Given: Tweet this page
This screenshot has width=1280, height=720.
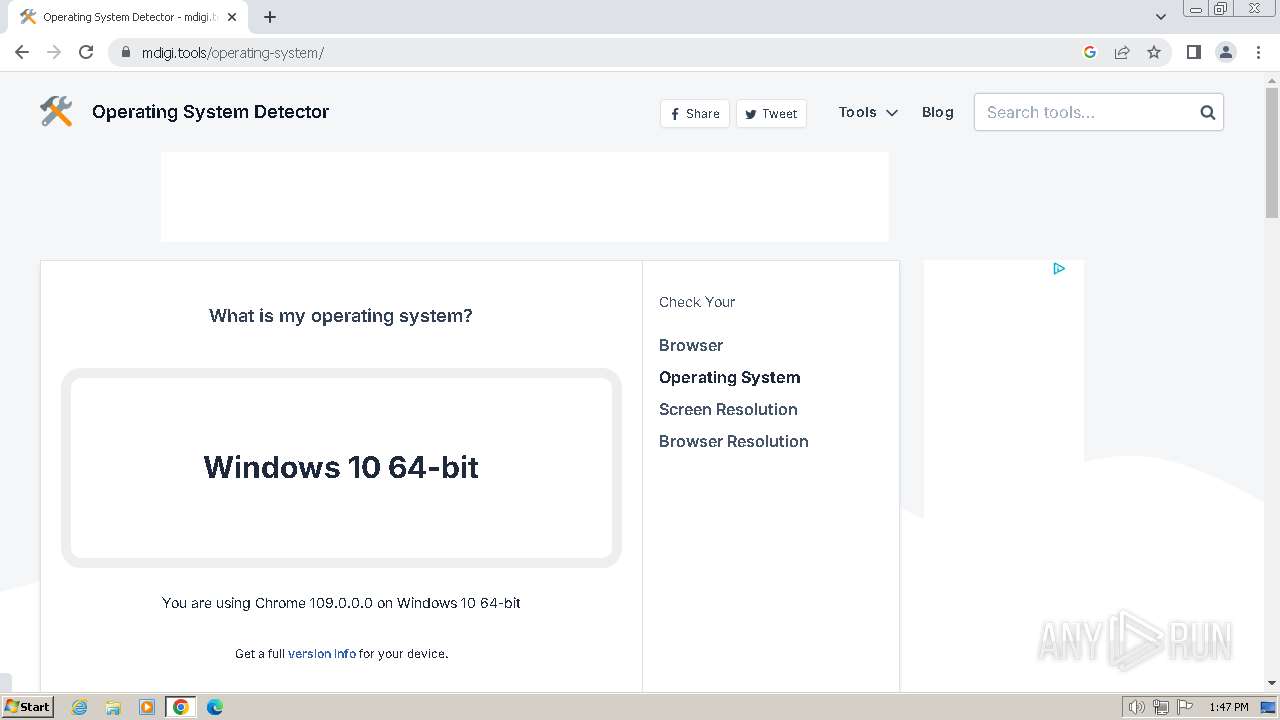Looking at the screenshot, I should [x=771, y=113].
